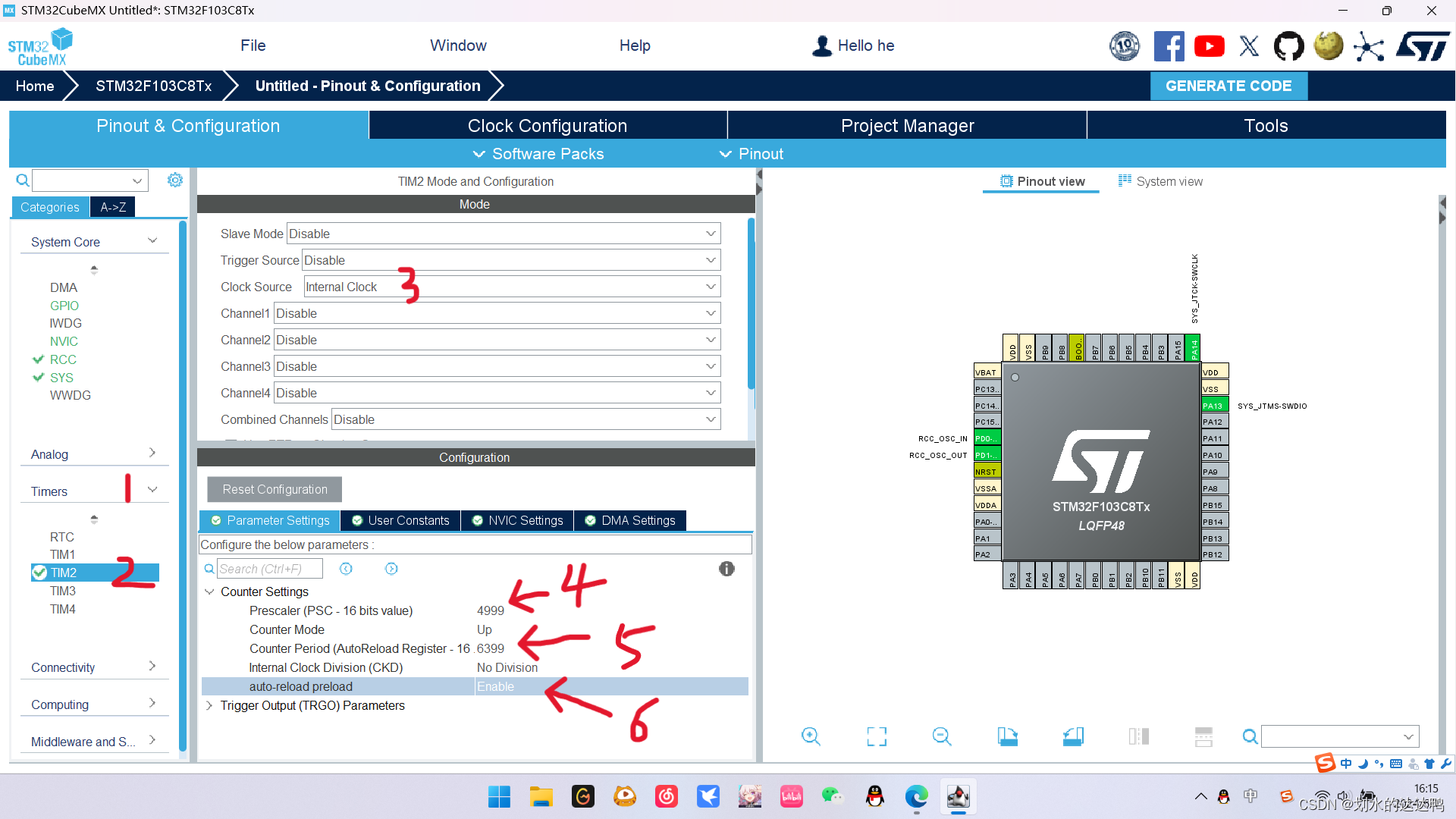Go to next search result in parameters
This screenshot has height=819, width=1456.
(x=391, y=569)
